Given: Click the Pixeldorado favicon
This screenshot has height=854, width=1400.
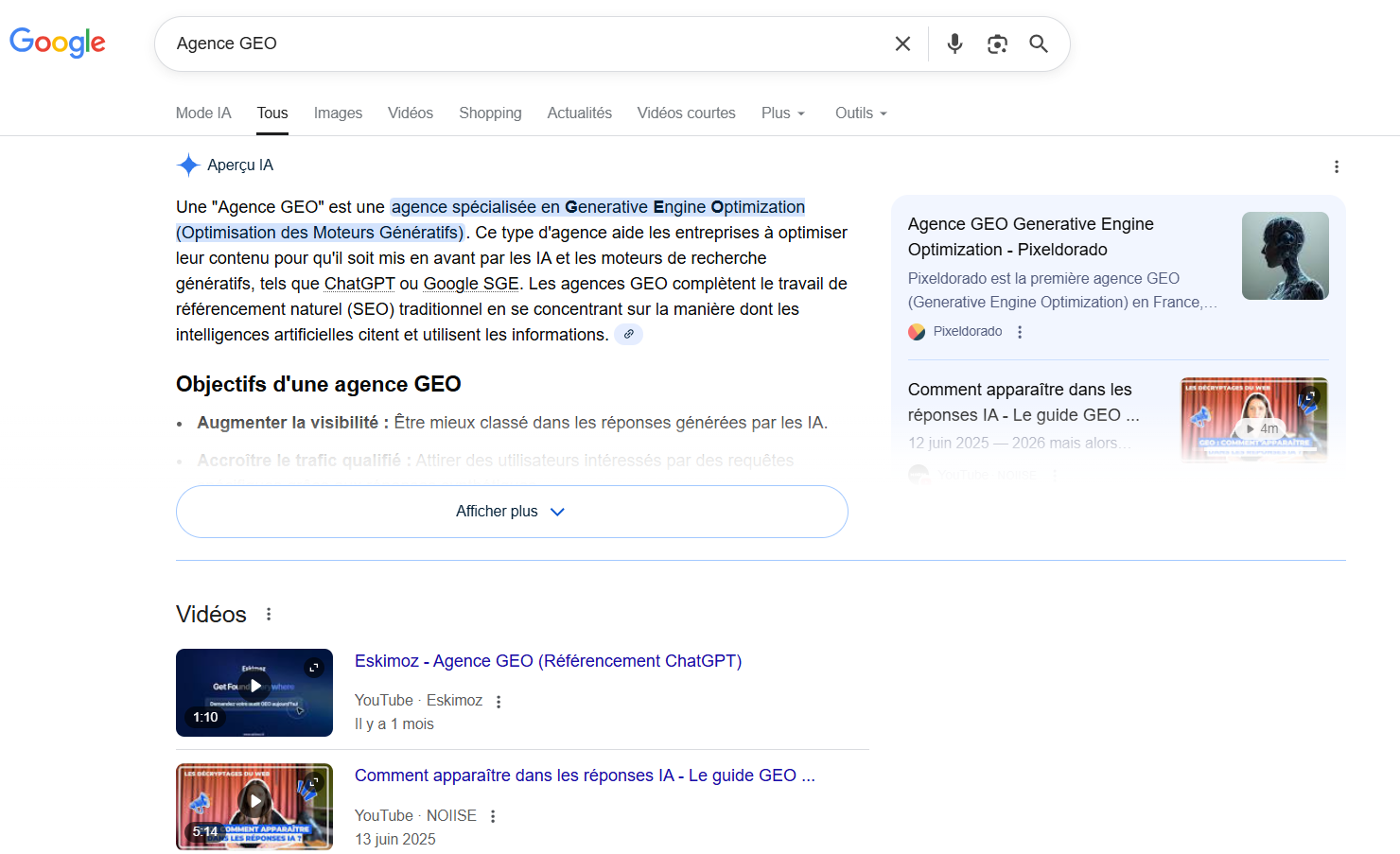Looking at the screenshot, I should coord(917,332).
